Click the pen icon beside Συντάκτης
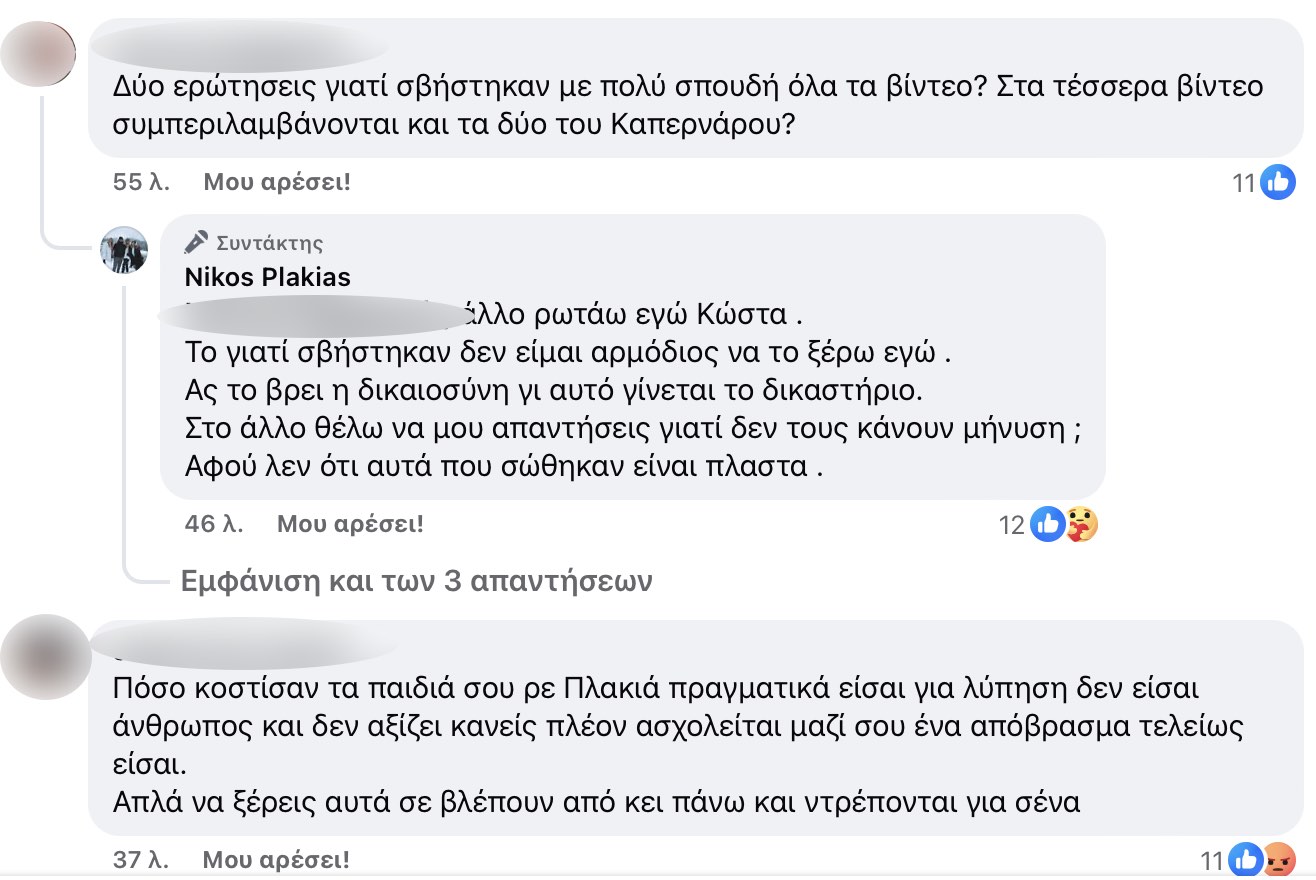This screenshot has height=880, width=1316. [x=197, y=242]
